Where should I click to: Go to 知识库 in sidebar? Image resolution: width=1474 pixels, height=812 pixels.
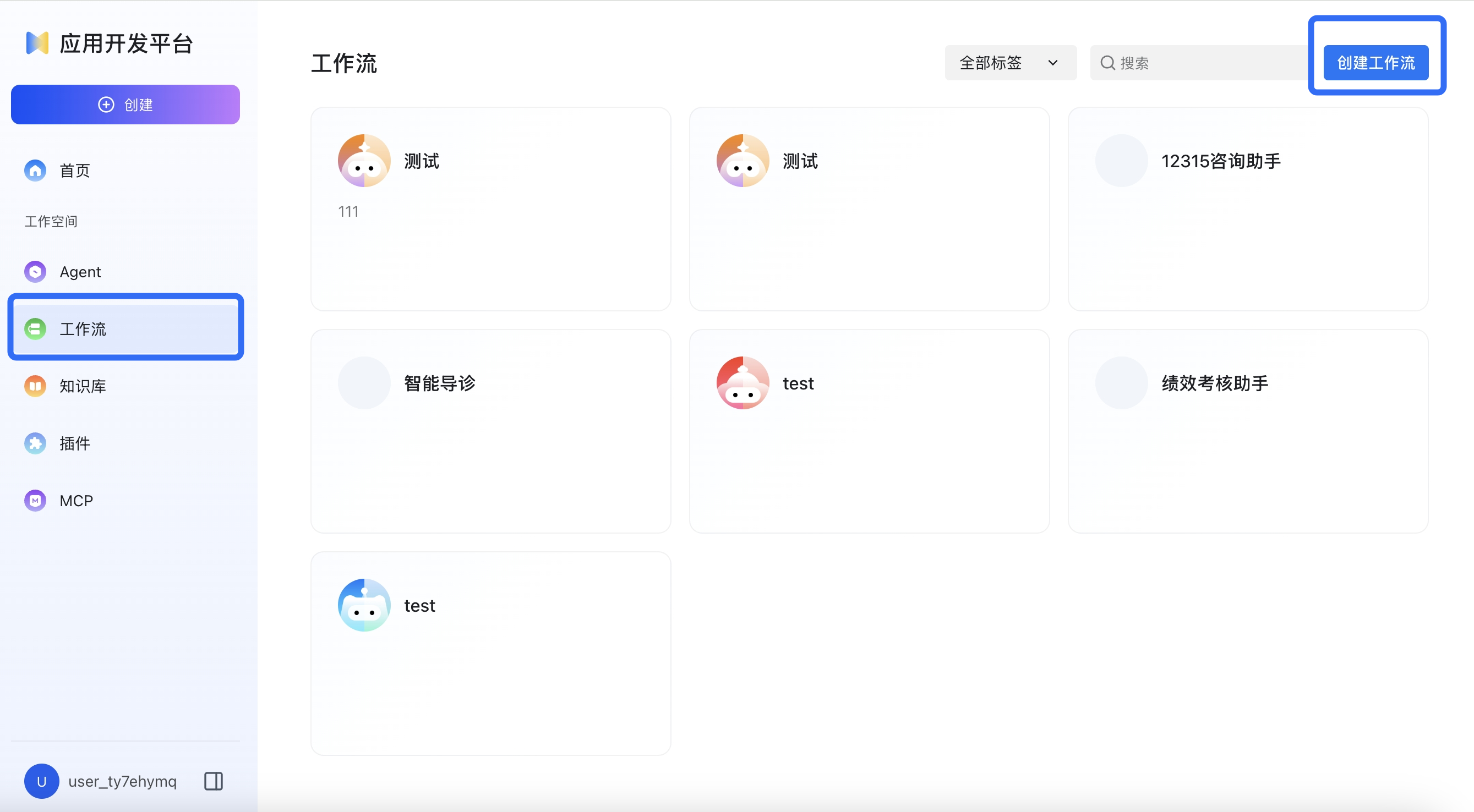point(83,386)
